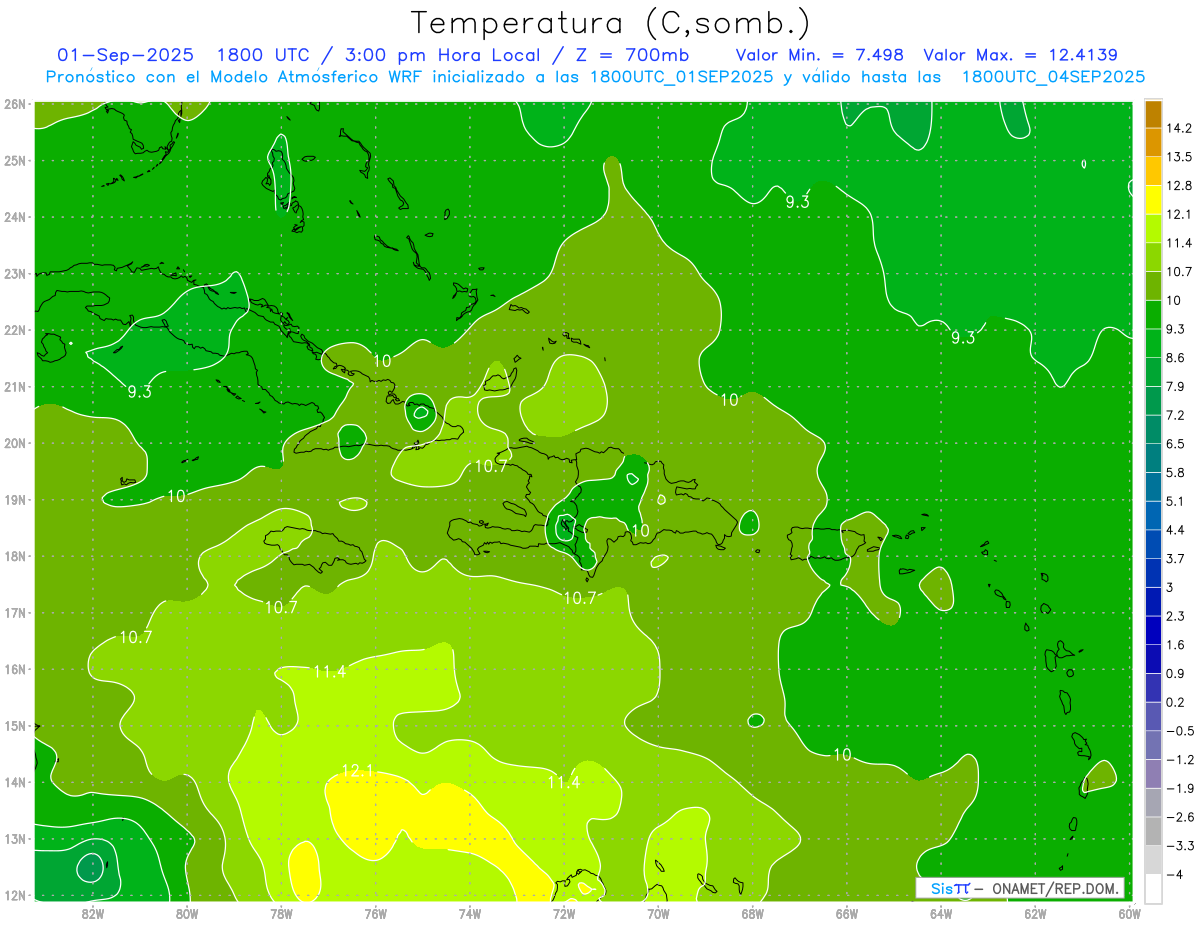Viewport: 1200px width, 927px height.
Task: Click the purple legend swatch between -1.9 and -1.2
Action: point(1153,774)
